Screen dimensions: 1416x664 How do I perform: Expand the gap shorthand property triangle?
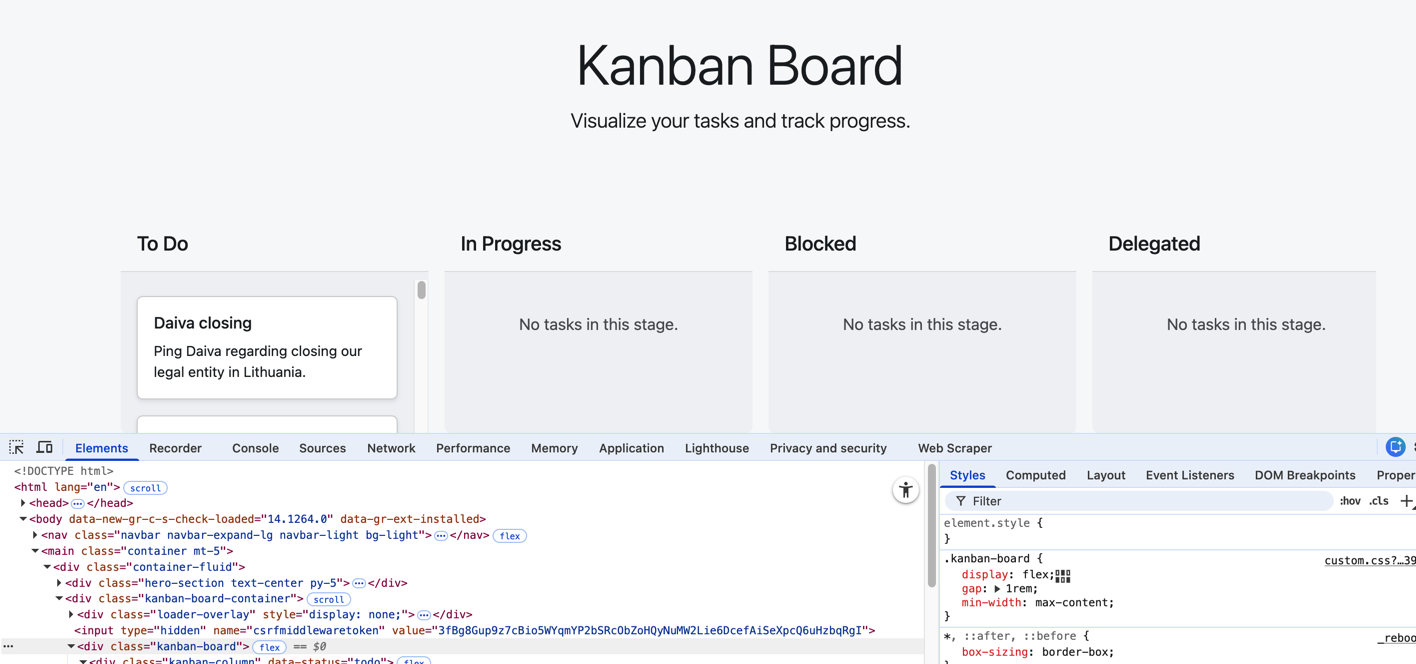[x=997, y=589]
